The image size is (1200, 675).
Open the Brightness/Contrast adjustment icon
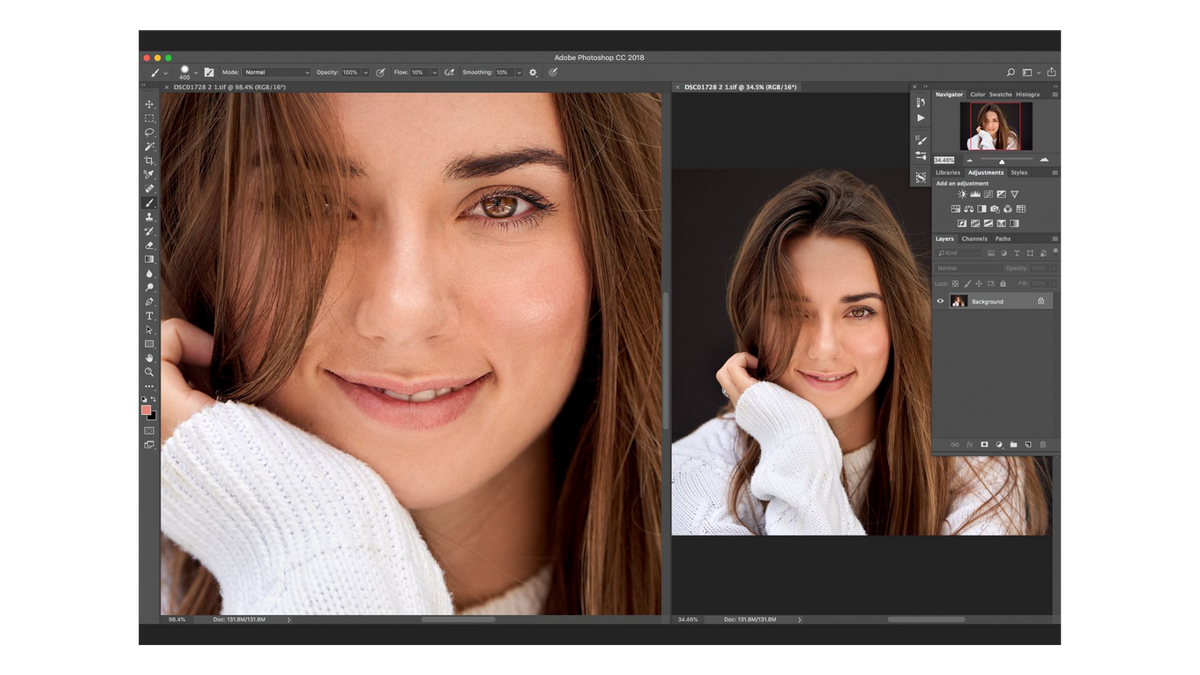click(961, 194)
